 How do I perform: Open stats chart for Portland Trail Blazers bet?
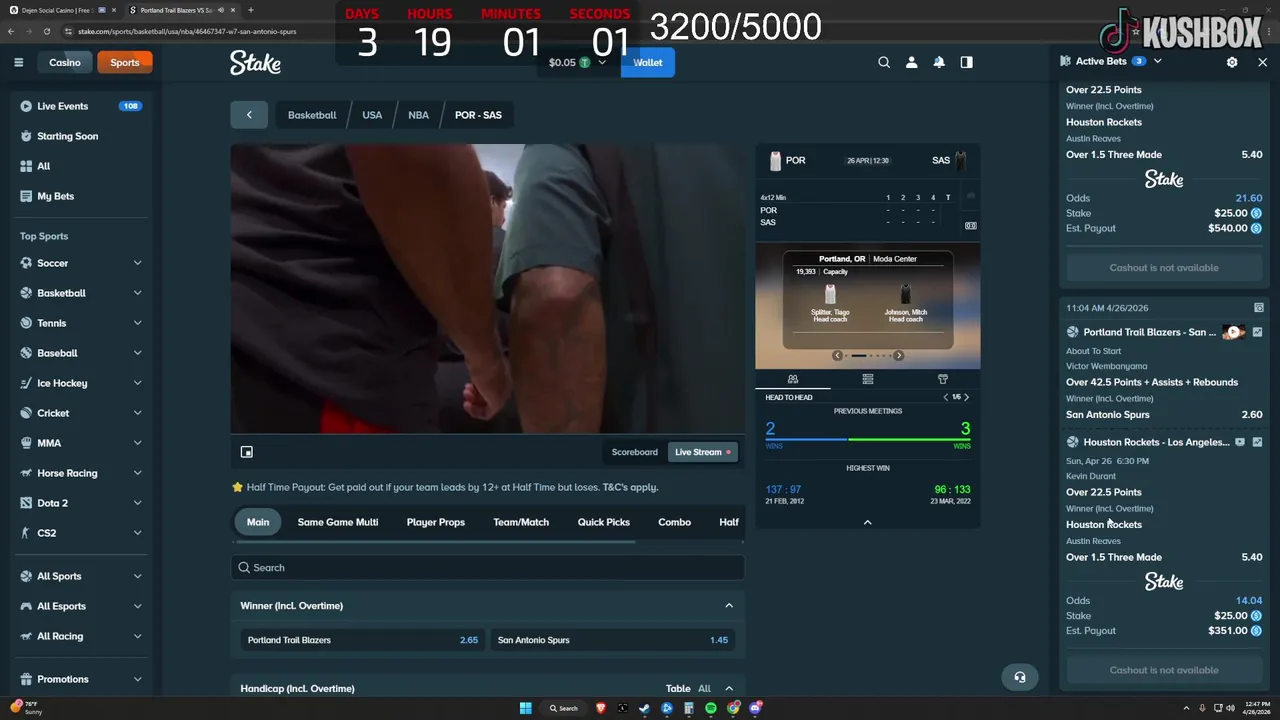point(1258,332)
